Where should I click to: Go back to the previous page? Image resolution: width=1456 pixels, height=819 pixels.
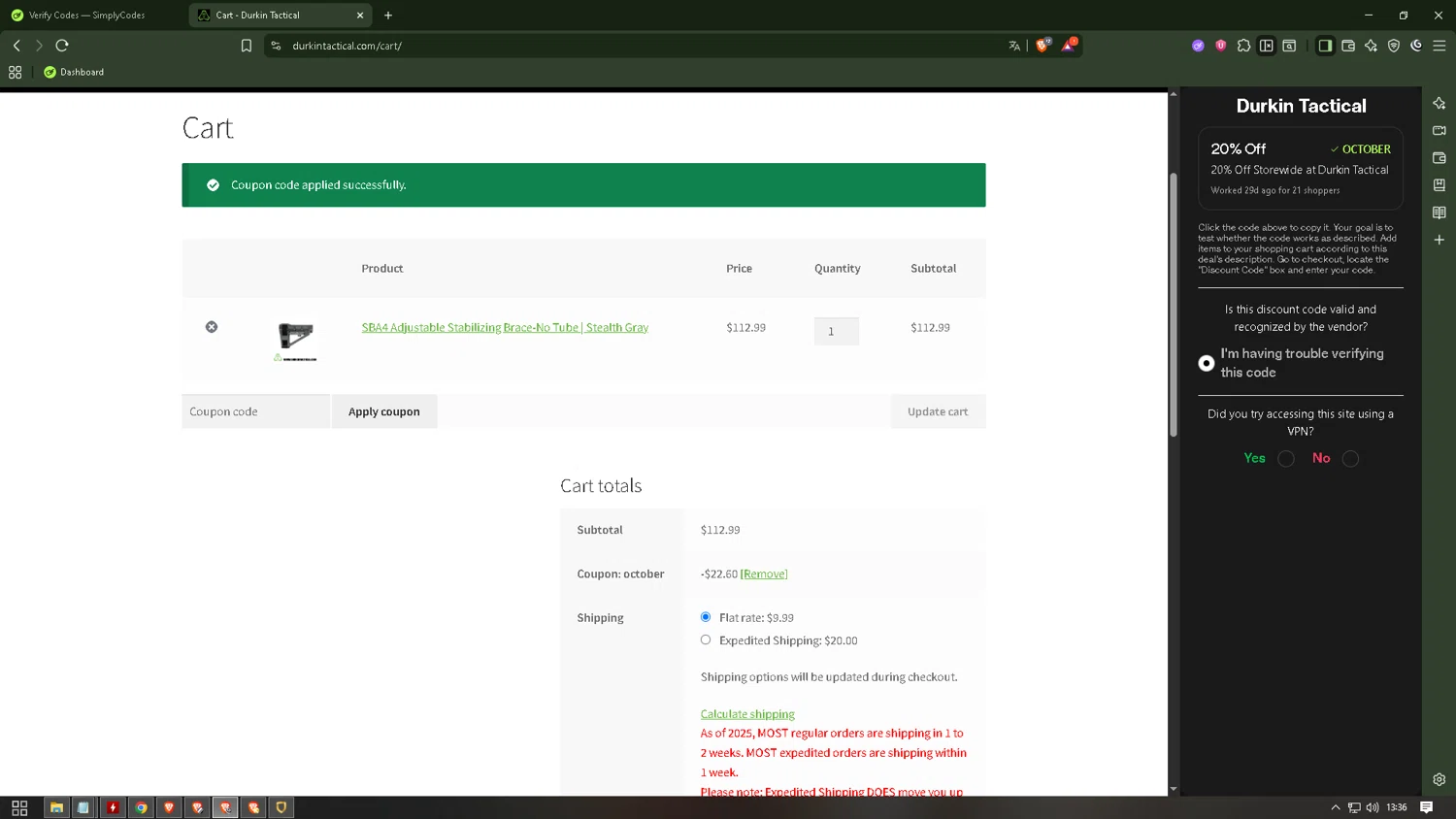pos(17,46)
